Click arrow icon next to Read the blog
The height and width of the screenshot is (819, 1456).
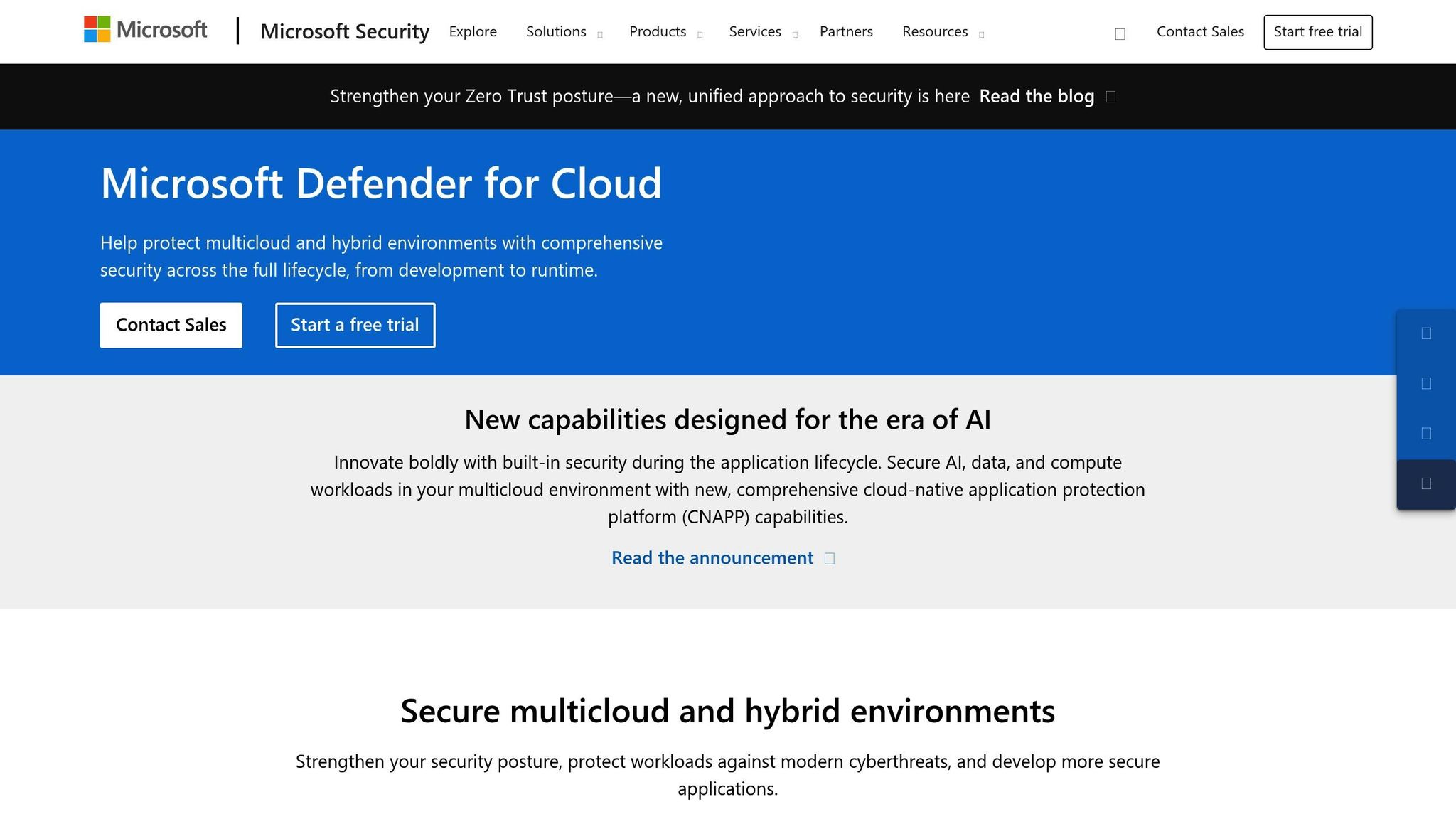1110,97
